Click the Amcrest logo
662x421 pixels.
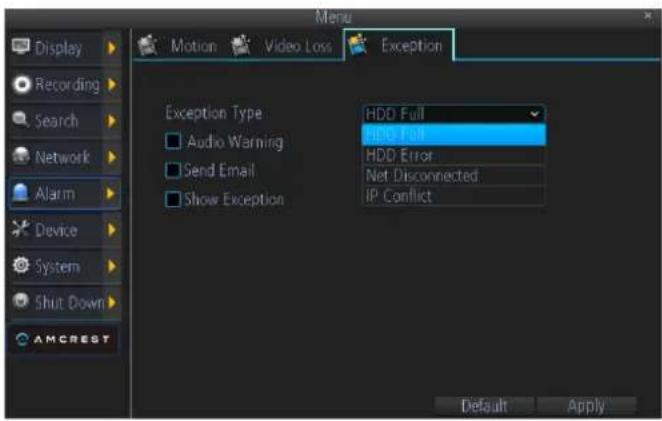click(63, 339)
